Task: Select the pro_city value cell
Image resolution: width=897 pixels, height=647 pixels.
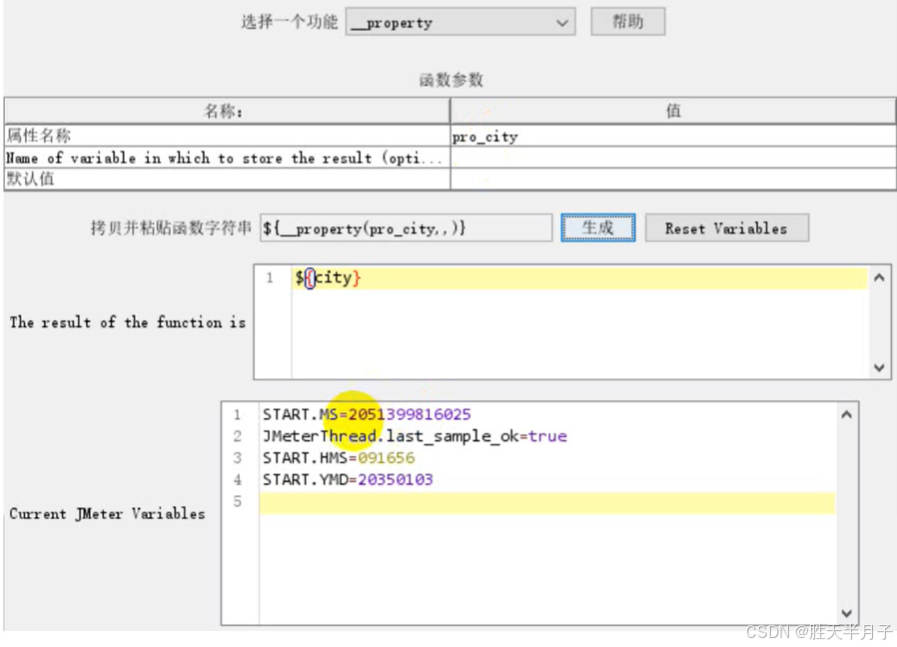Action: [673, 136]
